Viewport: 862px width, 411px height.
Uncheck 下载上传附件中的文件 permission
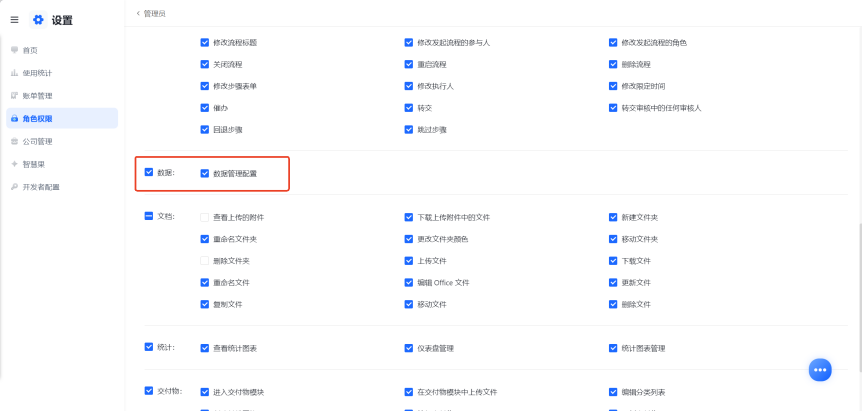pyautogui.click(x=408, y=217)
